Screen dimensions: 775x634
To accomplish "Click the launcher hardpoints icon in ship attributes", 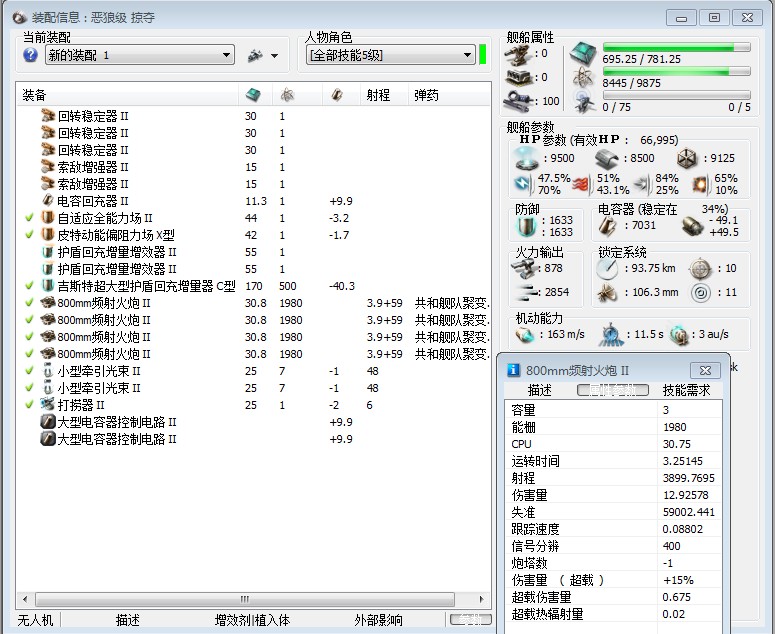I will pyautogui.click(x=517, y=78).
